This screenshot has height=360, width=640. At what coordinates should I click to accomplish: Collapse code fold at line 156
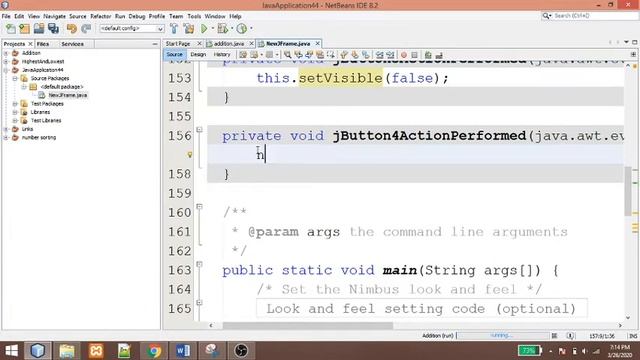[199, 130]
